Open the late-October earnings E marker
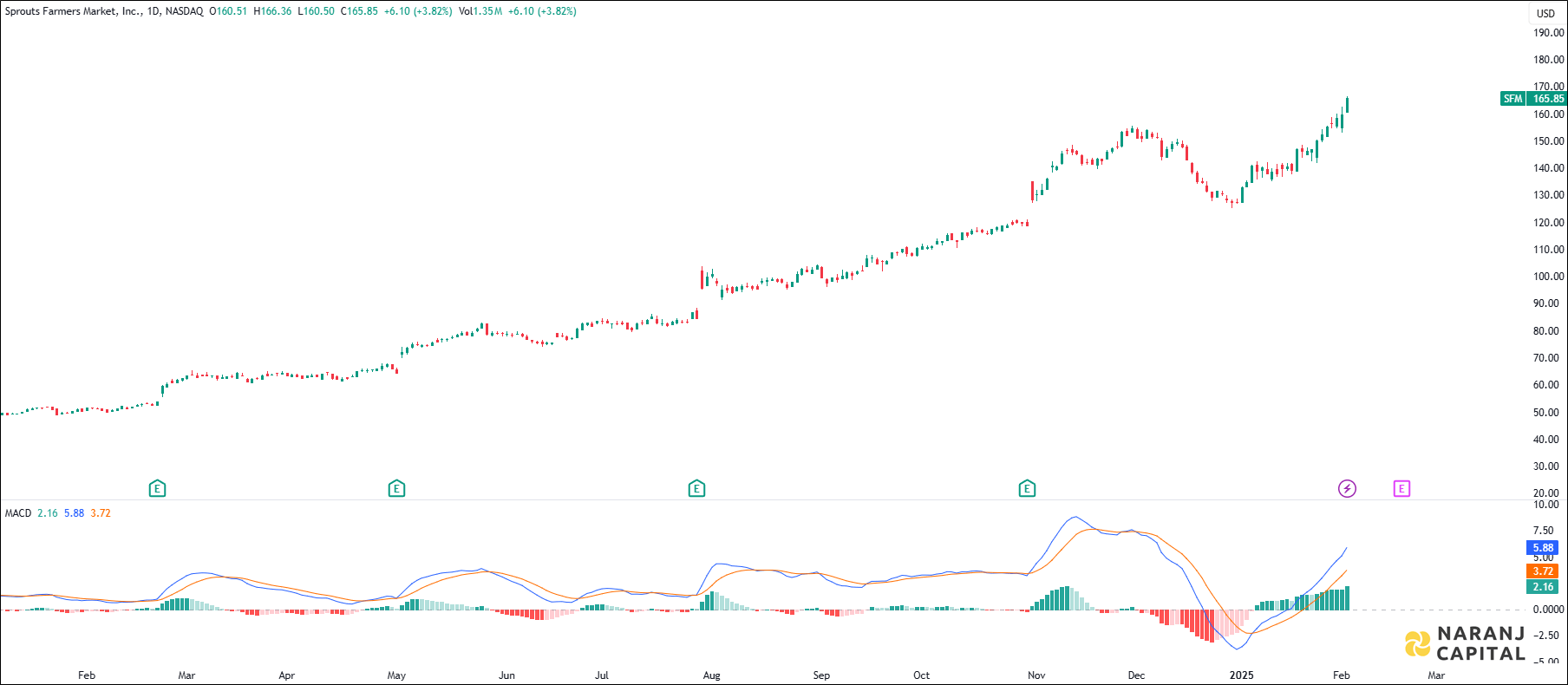1568x685 pixels. point(1027,489)
